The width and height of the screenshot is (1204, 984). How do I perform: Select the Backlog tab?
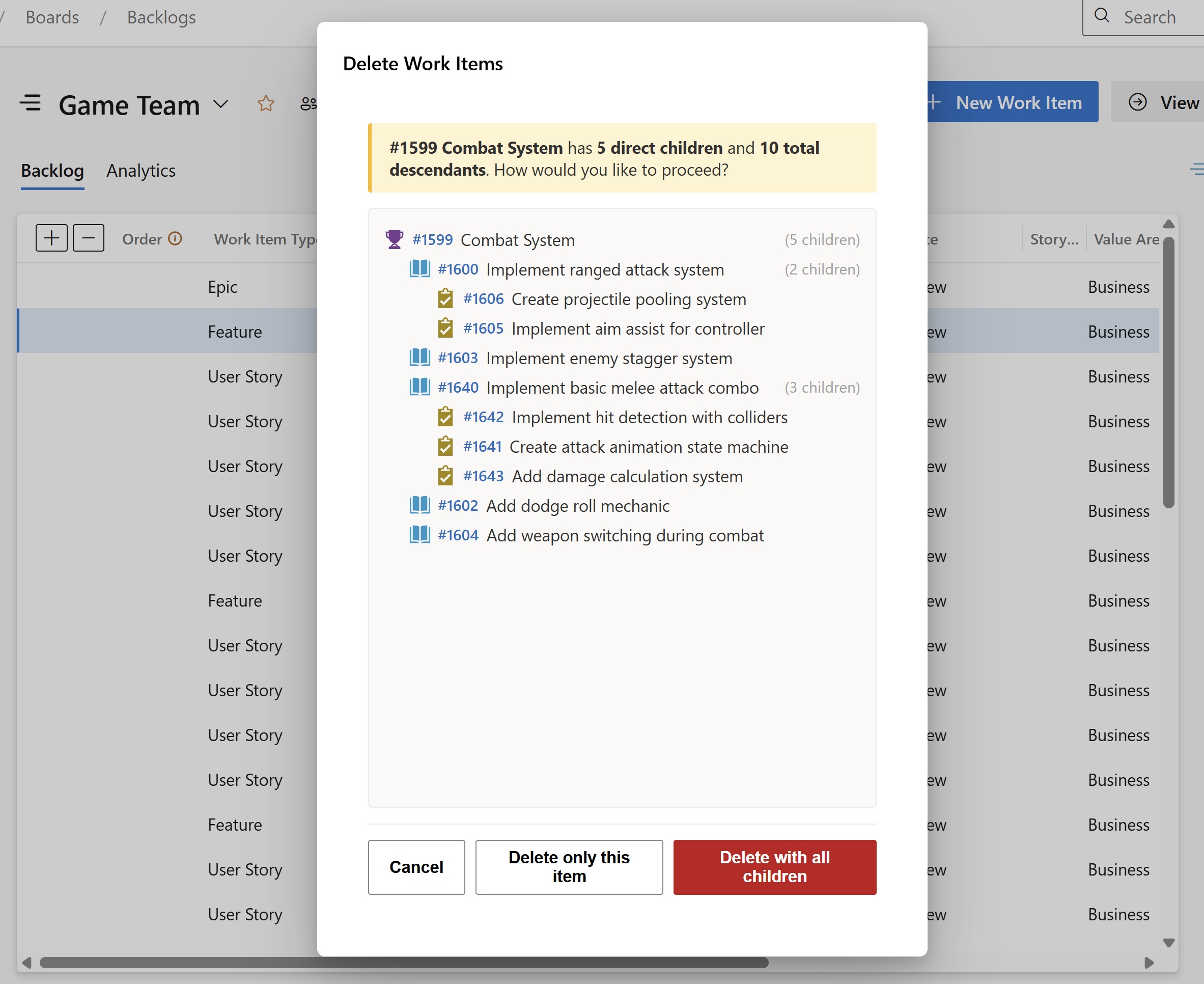52,171
